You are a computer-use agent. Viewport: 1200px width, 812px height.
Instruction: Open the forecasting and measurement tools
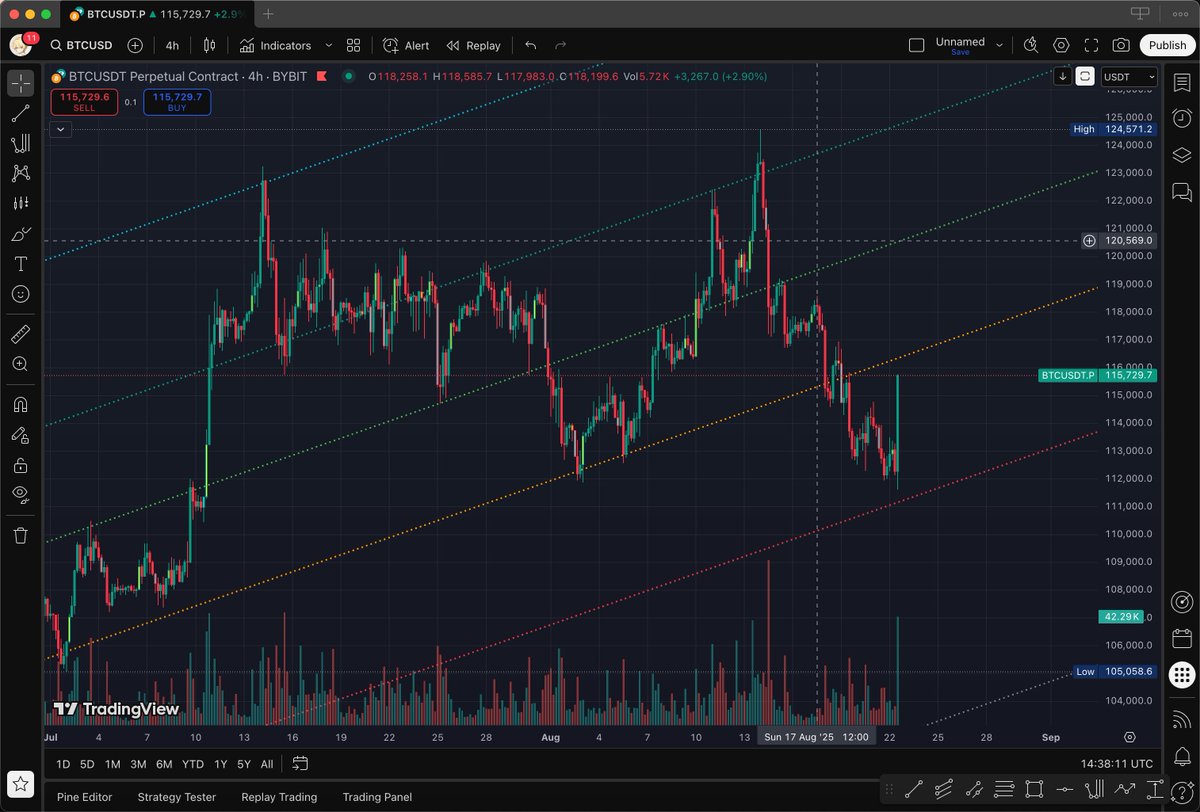pyautogui.click(x=20, y=203)
